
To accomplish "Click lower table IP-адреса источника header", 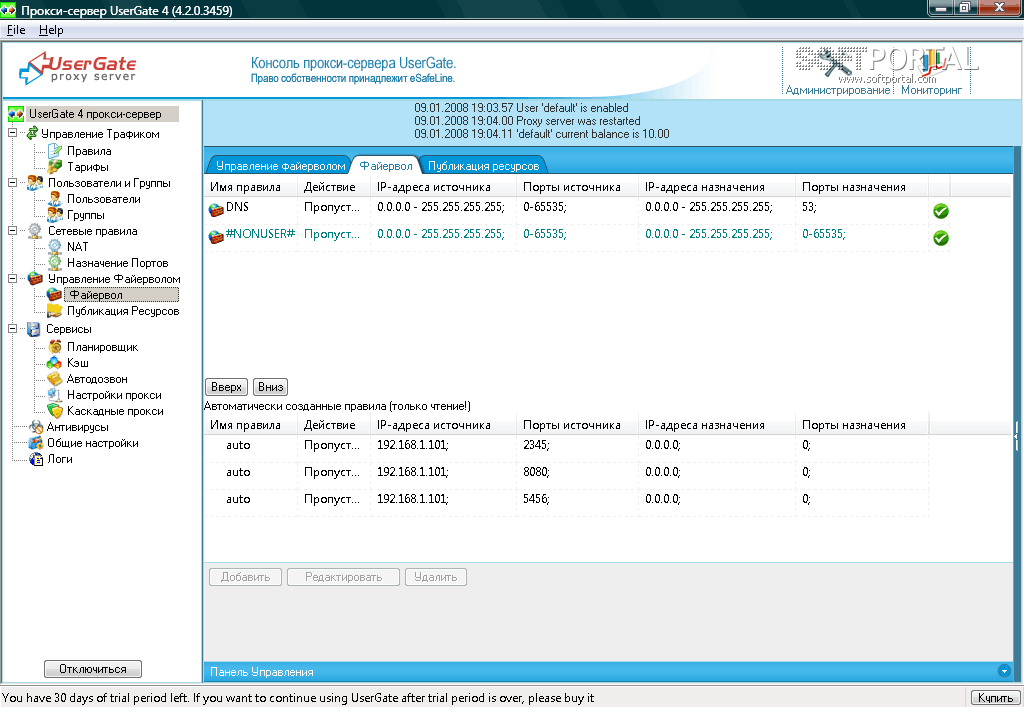I will point(444,425).
